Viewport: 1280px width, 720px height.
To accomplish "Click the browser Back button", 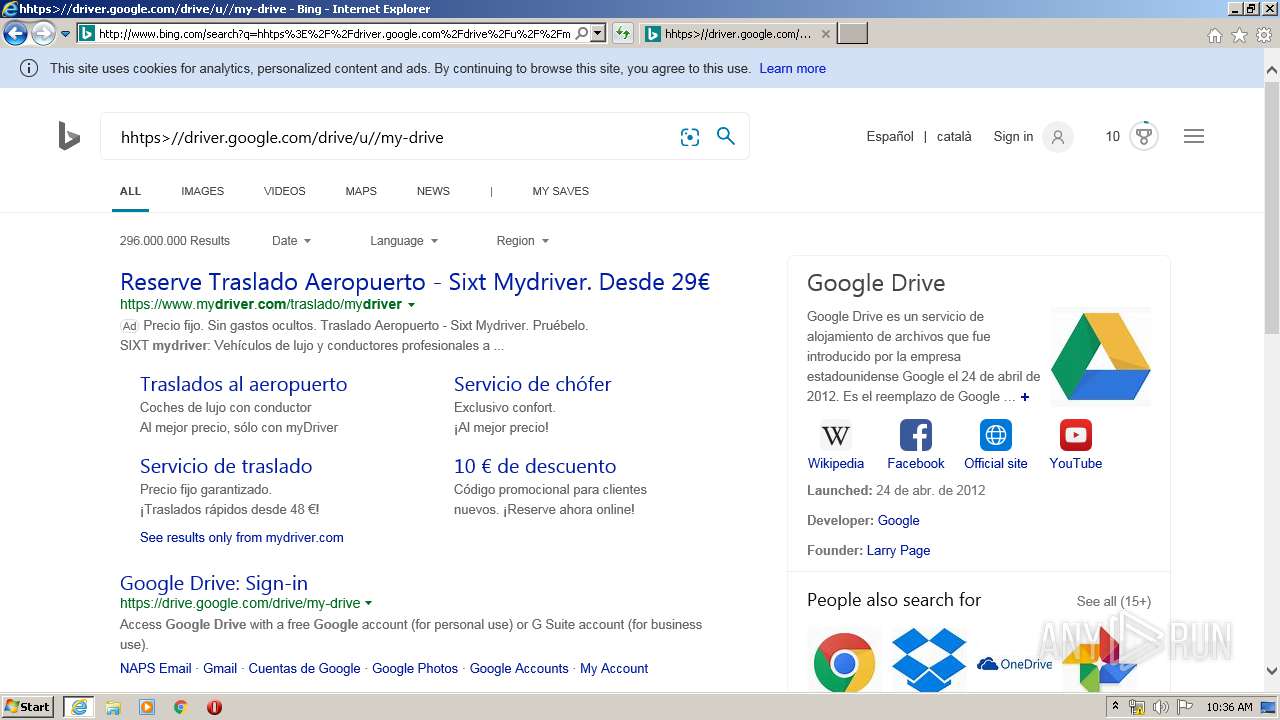I will tap(15, 34).
